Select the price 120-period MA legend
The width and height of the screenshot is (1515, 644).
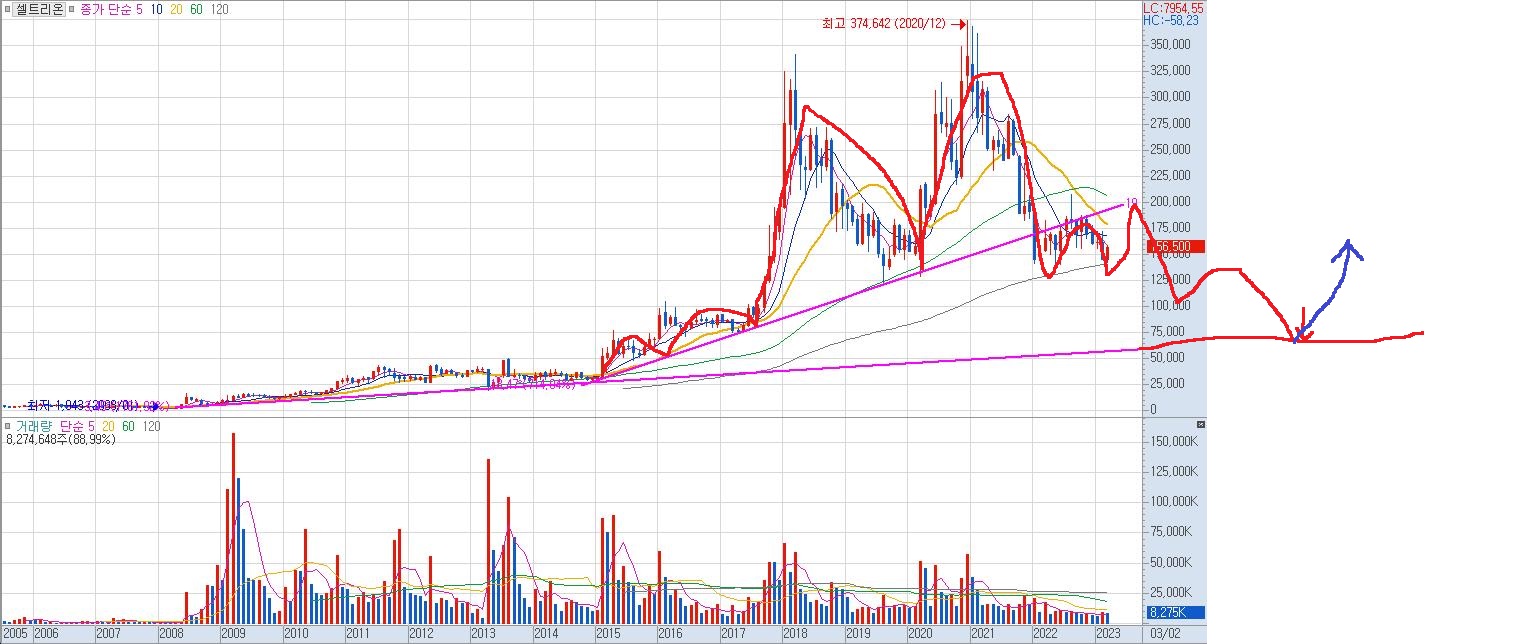pos(221,8)
